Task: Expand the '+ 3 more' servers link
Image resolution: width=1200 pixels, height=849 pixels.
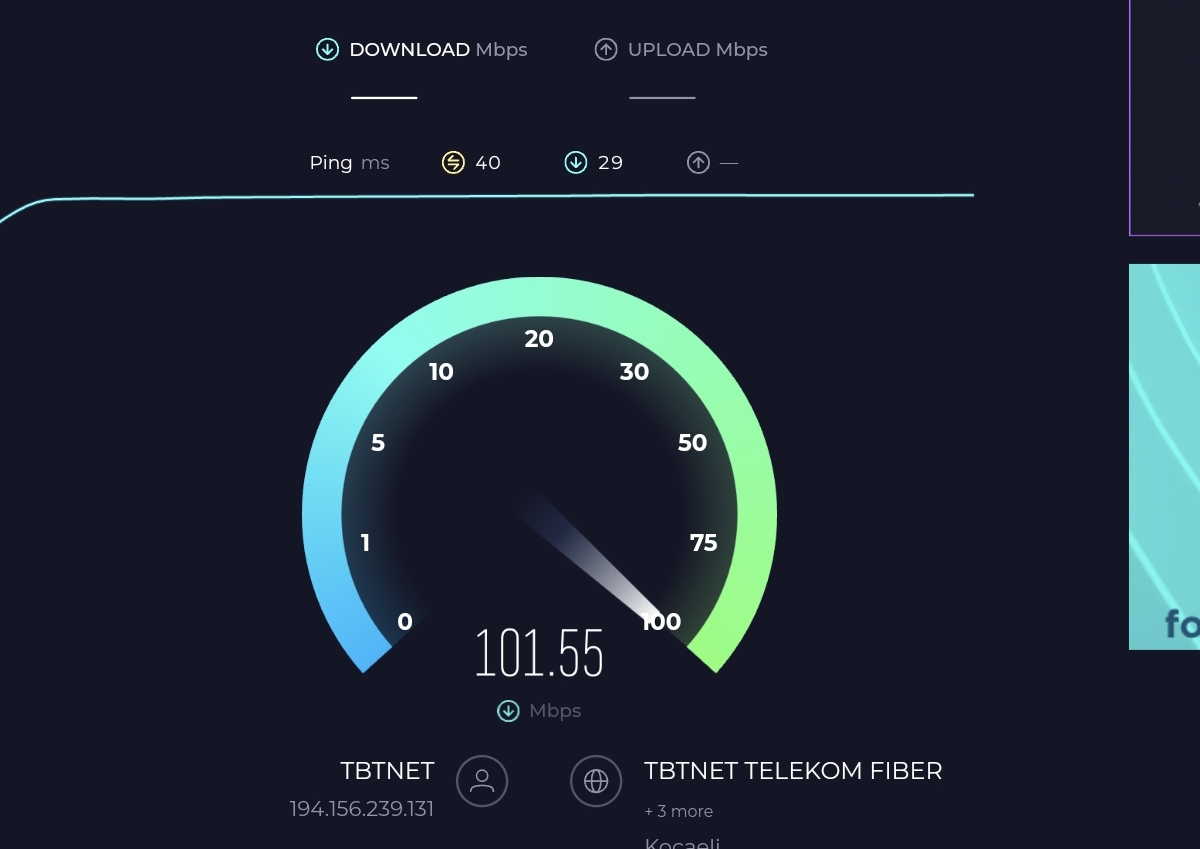Action: click(x=679, y=811)
